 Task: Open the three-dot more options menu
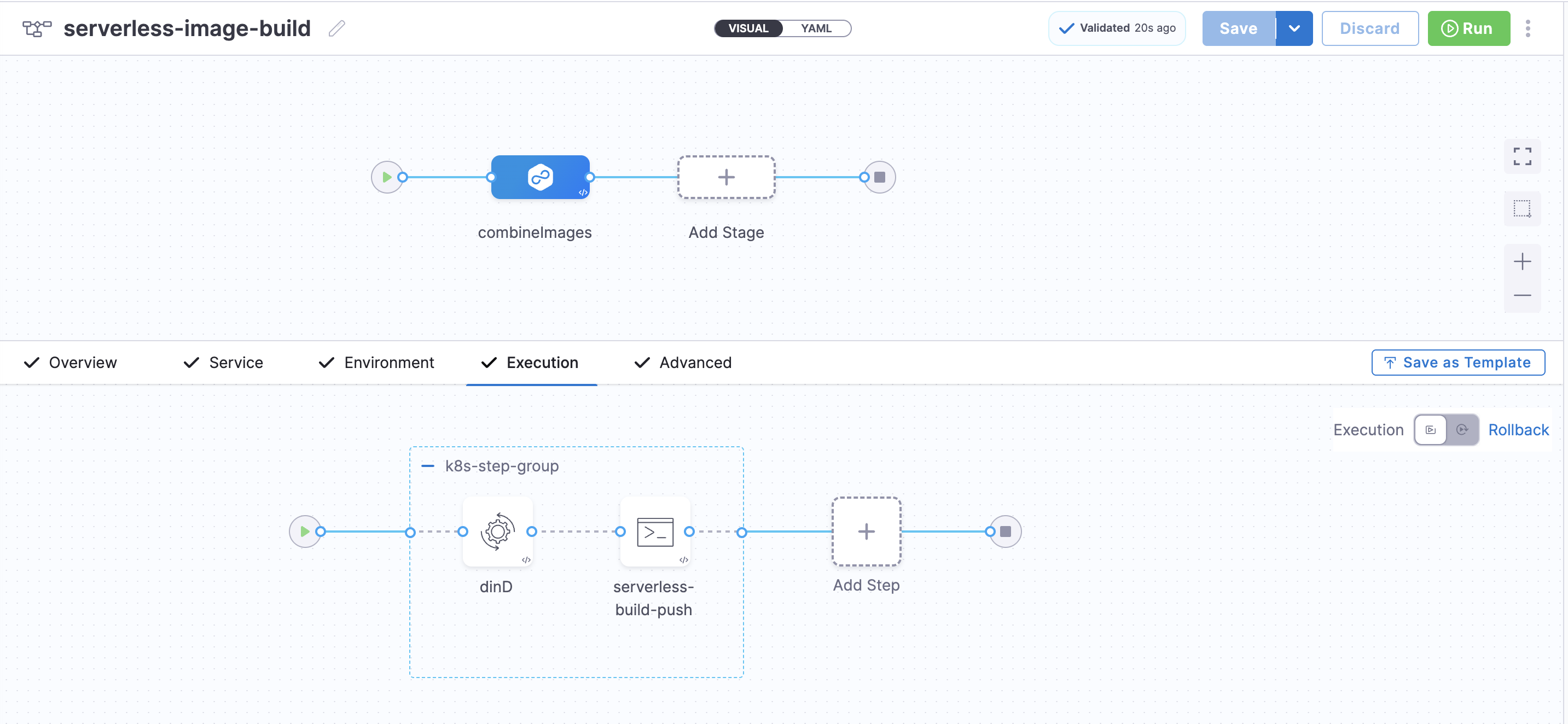point(1527,28)
